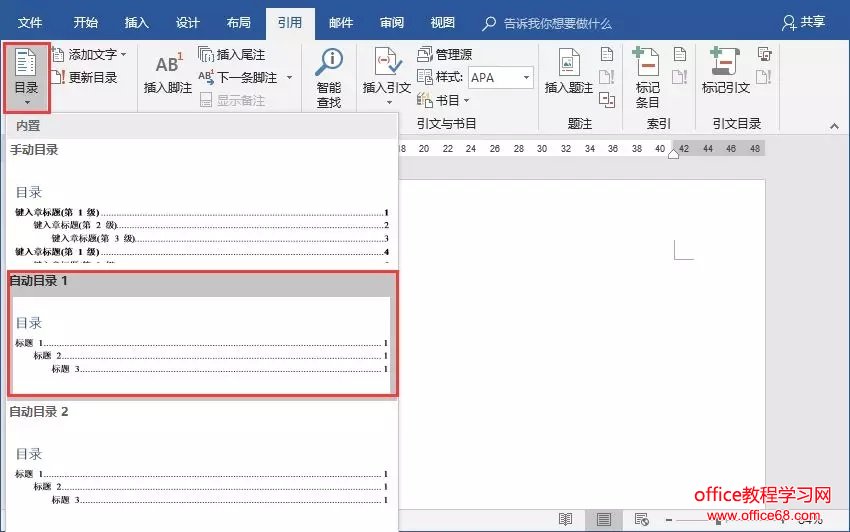Viewport: 850px width, 532px height.
Task: Open 智能查找 smart lookup
Action: [329, 79]
